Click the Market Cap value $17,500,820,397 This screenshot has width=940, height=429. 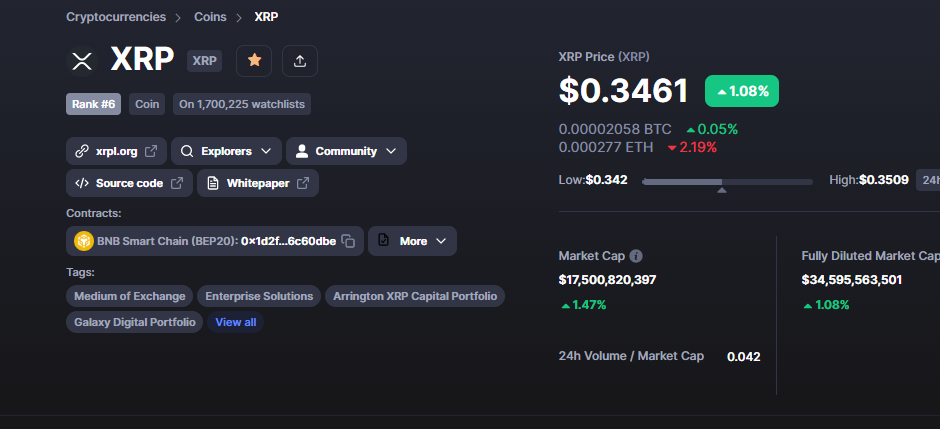click(607, 280)
